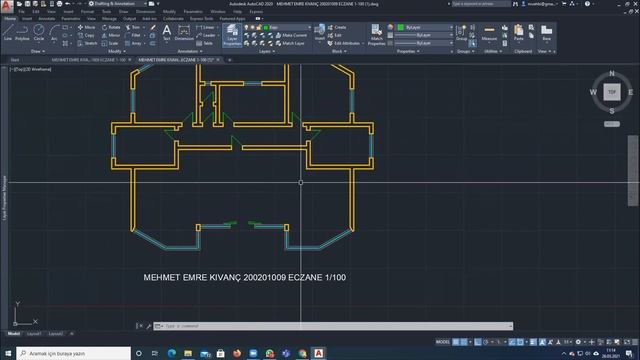
Task: Click the Create block tool
Action: 337,27
